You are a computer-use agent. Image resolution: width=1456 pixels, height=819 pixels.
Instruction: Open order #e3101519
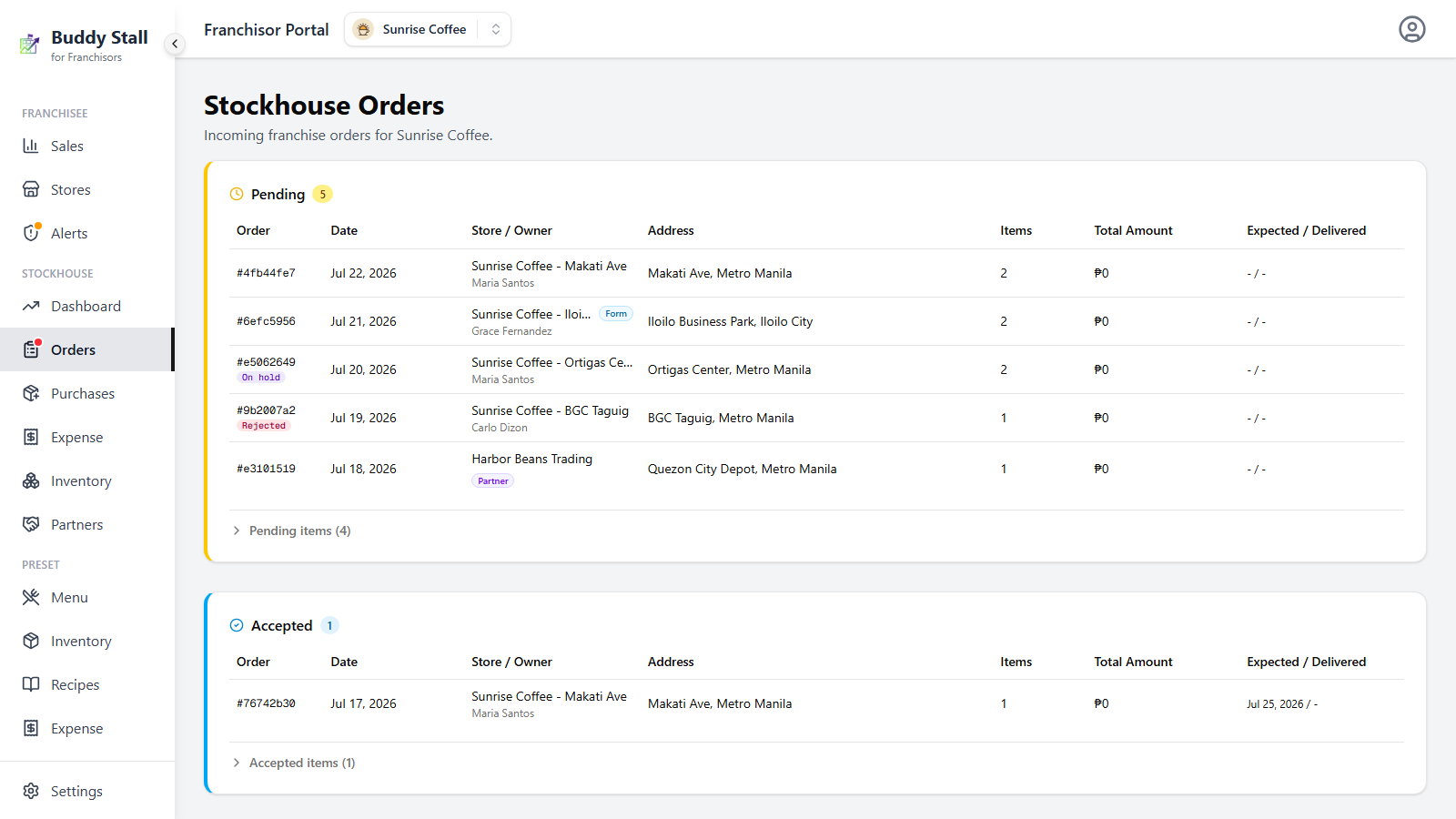tap(816, 469)
